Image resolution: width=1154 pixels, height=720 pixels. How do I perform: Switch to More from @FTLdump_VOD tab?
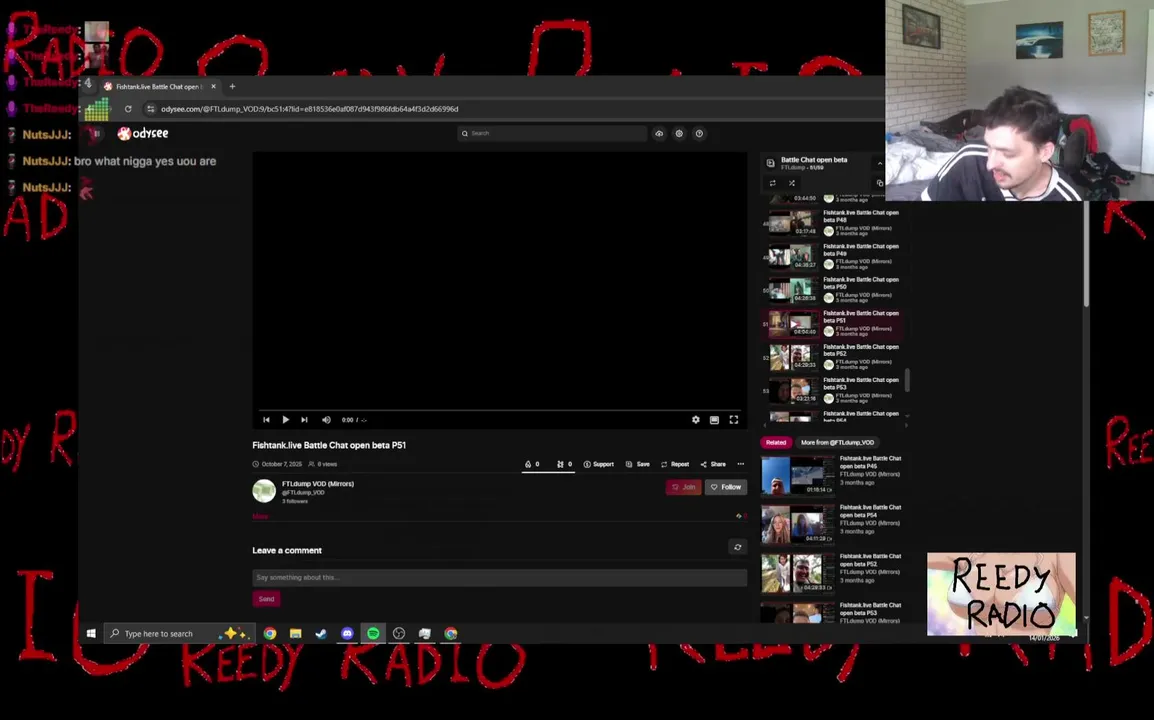(x=838, y=442)
